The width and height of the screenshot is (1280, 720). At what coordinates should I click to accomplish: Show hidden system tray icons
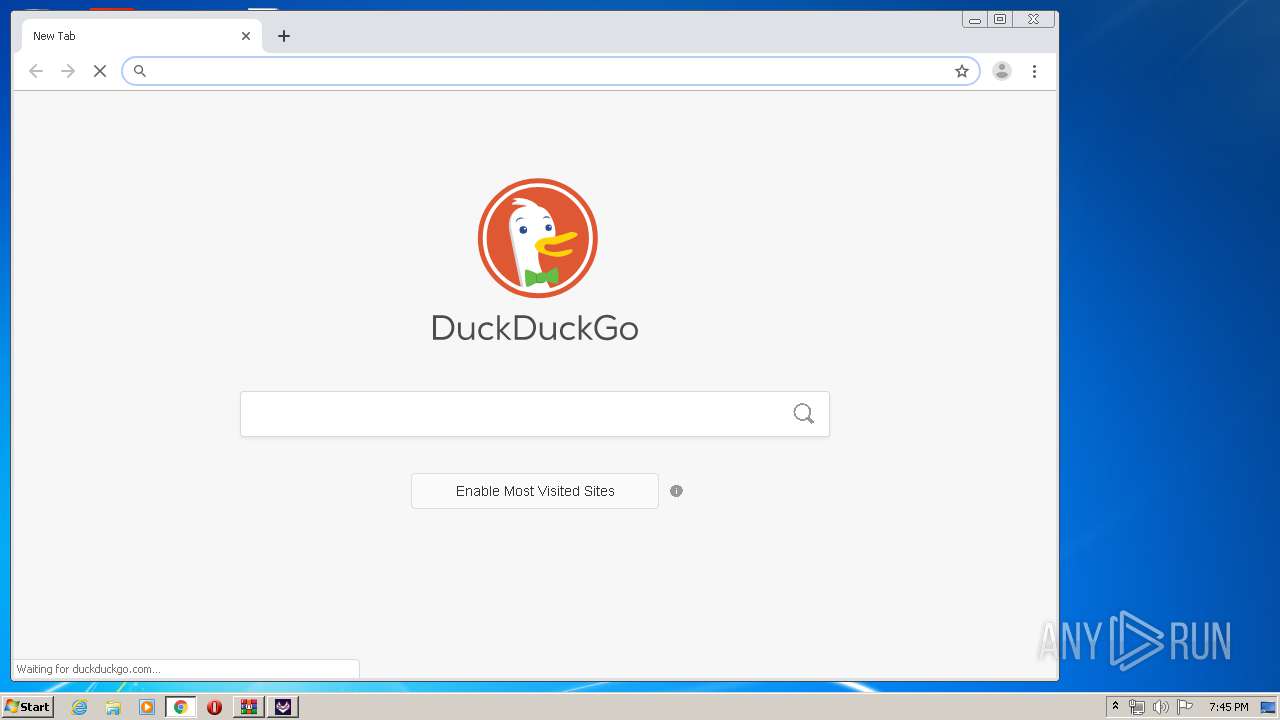coord(1116,707)
